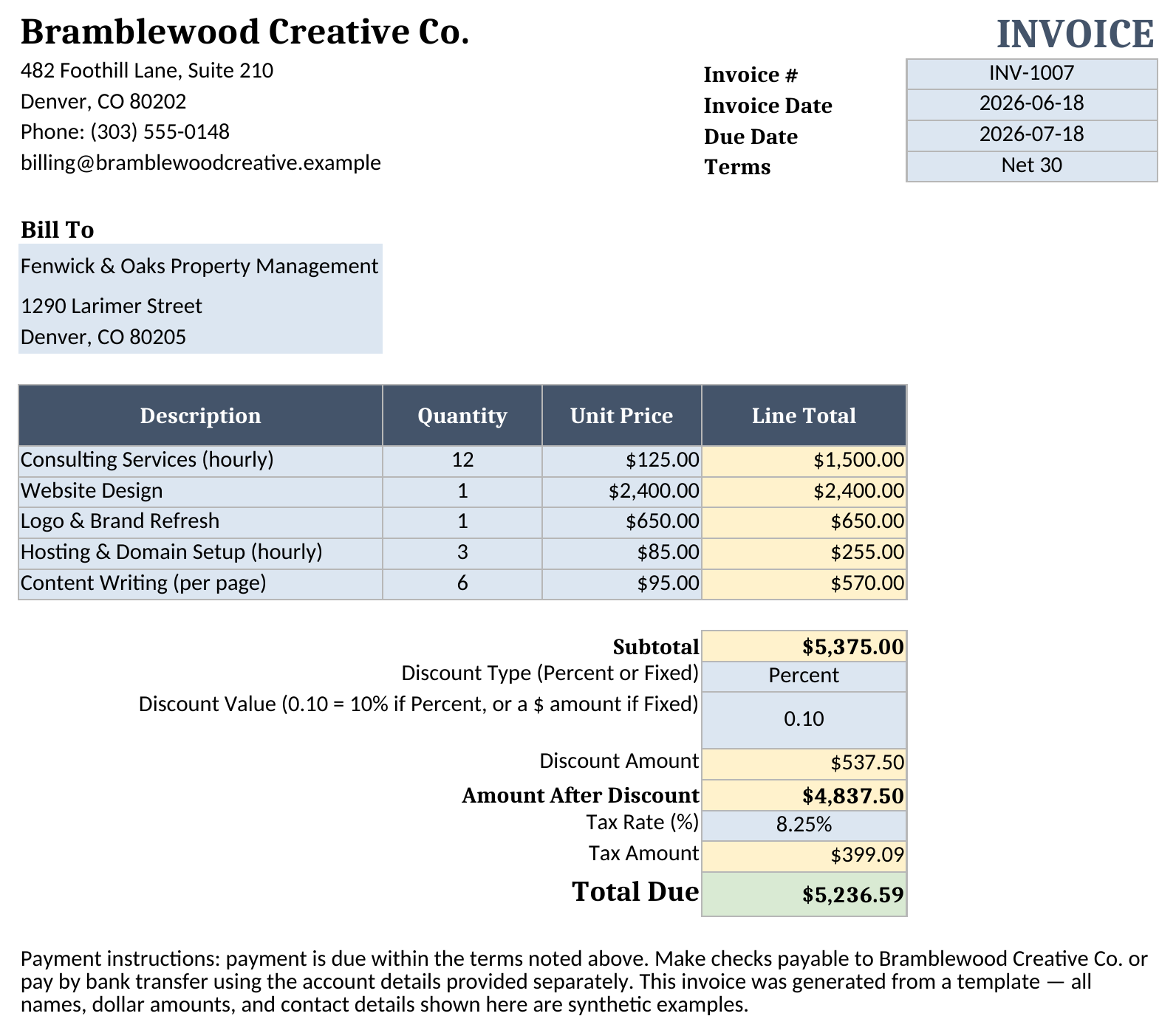
Task: Click the quantity 3 cell
Action: pyautogui.click(x=462, y=553)
